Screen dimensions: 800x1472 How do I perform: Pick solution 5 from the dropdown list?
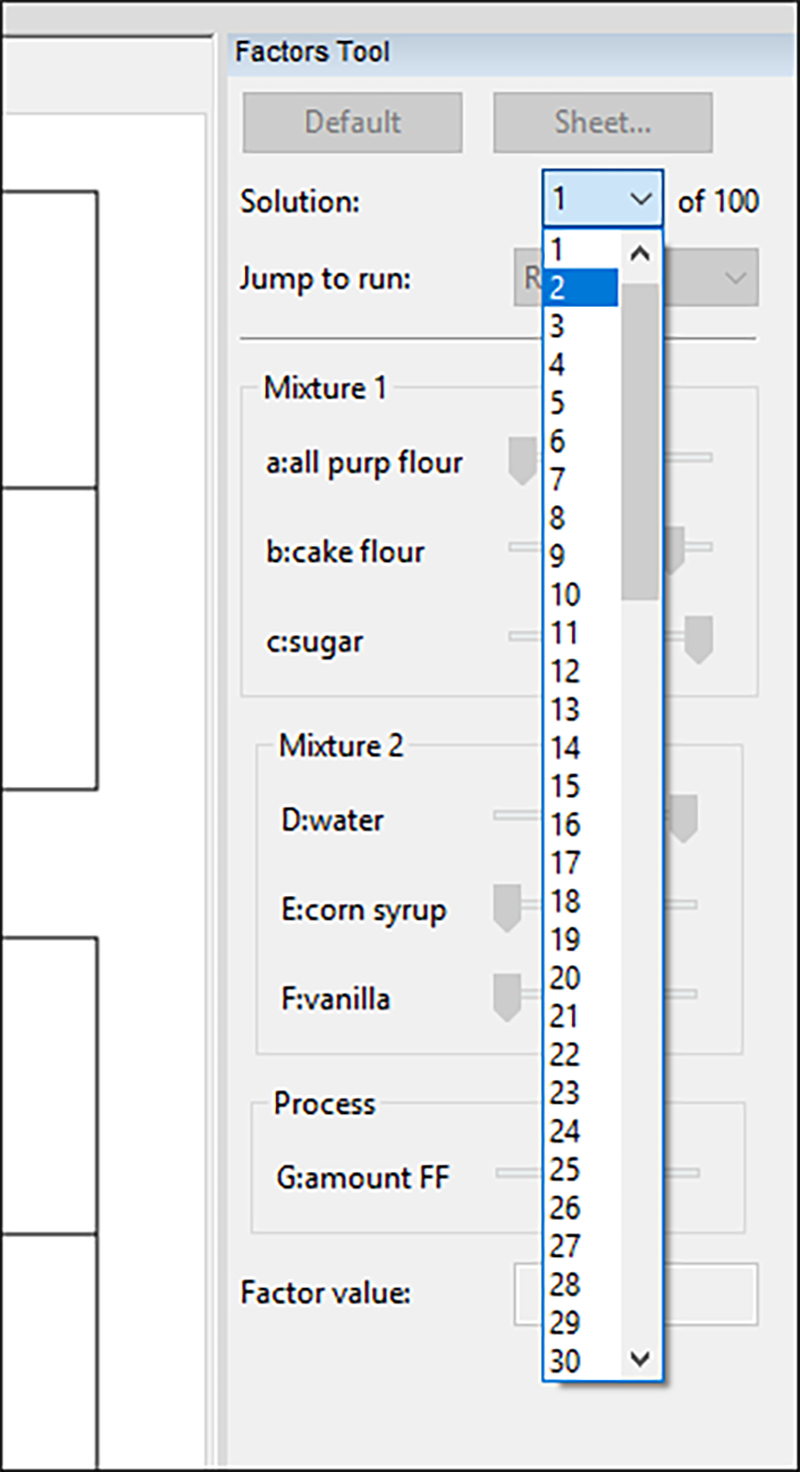coord(580,403)
